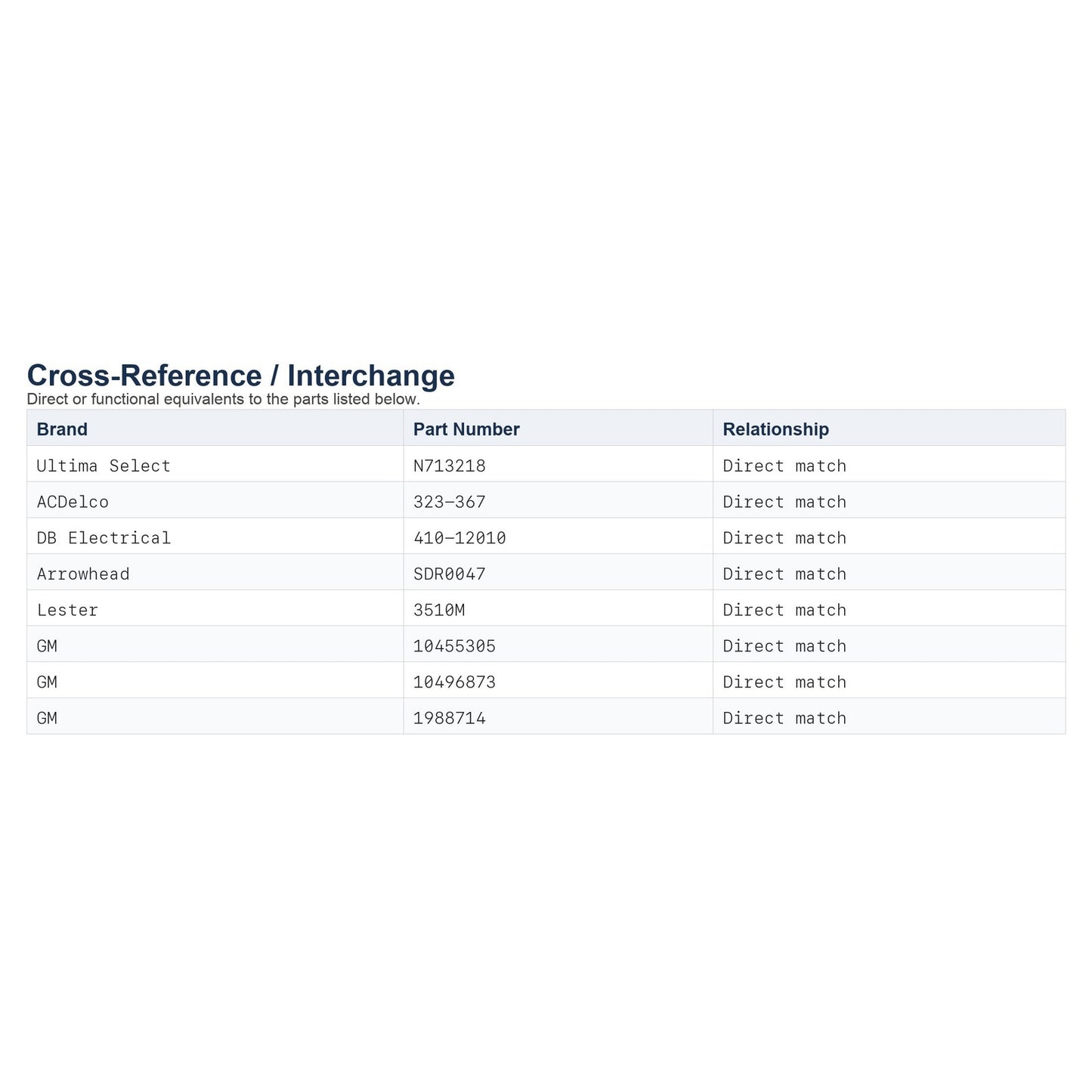1092x1092 pixels.
Task: Select part number SDR0047
Action: 449,574
